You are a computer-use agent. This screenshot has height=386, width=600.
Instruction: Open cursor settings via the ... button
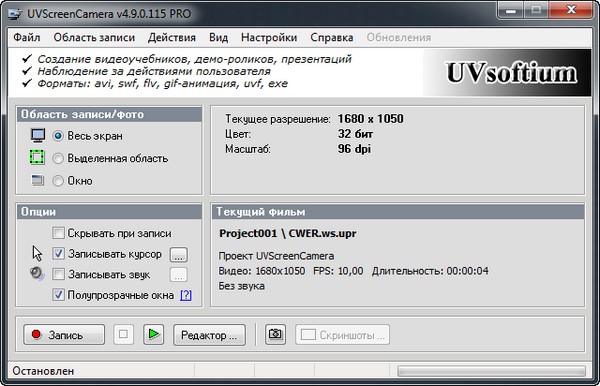[x=179, y=255]
